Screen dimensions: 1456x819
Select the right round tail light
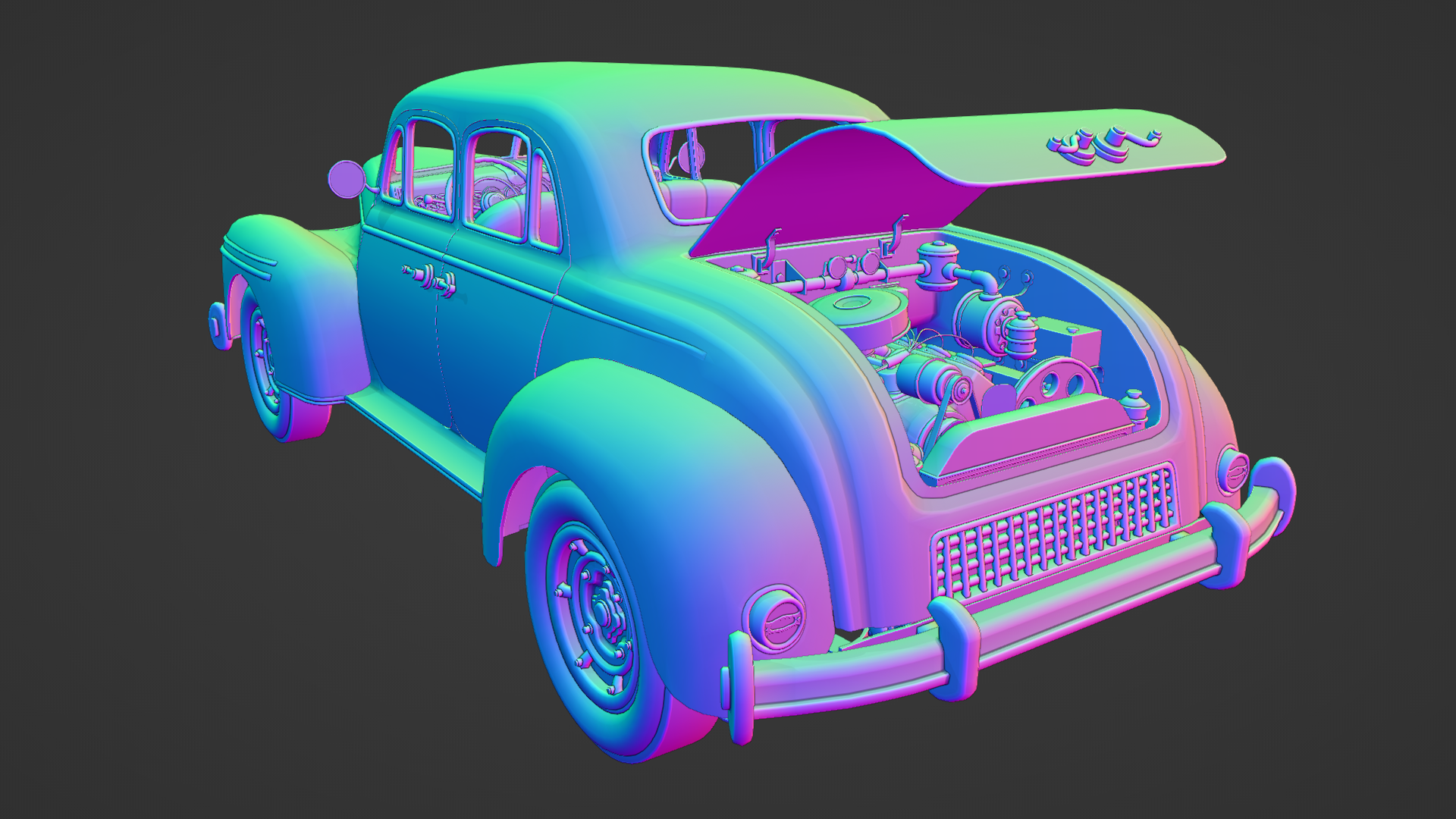click(x=1235, y=470)
